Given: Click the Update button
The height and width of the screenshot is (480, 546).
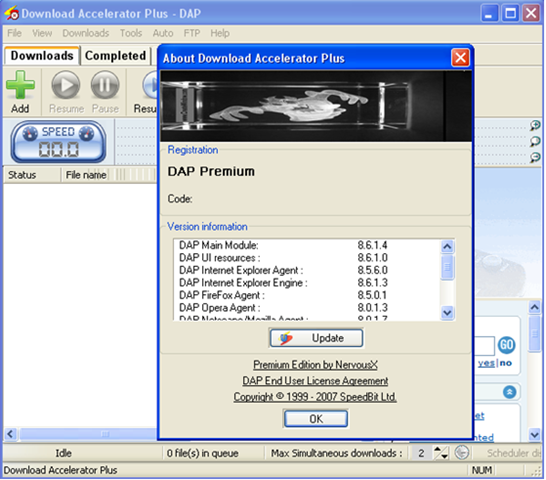Looking at the screenshot, I should click(x=316, y=338).
